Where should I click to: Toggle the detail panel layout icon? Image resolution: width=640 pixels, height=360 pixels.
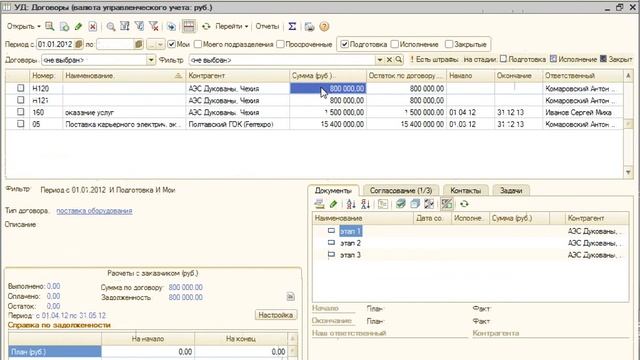tap(189, 27)
